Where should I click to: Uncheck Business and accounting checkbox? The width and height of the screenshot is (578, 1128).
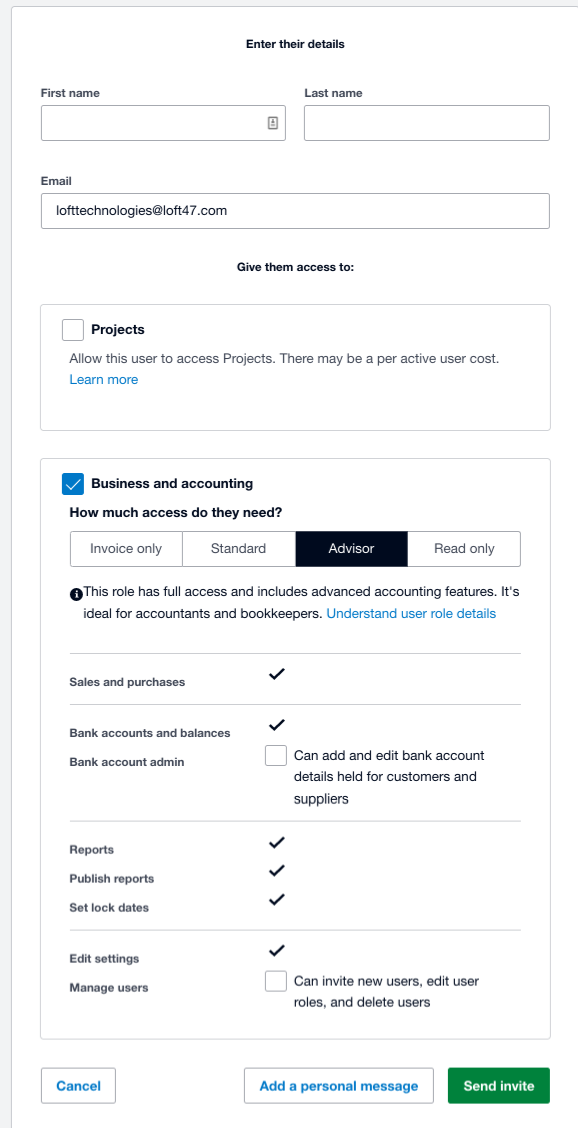73,484
